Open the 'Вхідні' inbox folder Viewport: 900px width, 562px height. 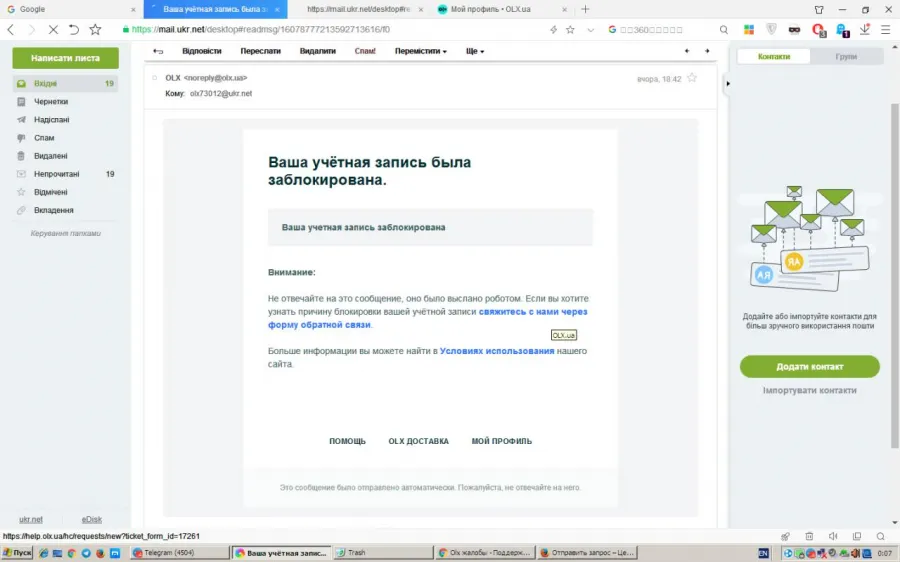tap(65, 83)
